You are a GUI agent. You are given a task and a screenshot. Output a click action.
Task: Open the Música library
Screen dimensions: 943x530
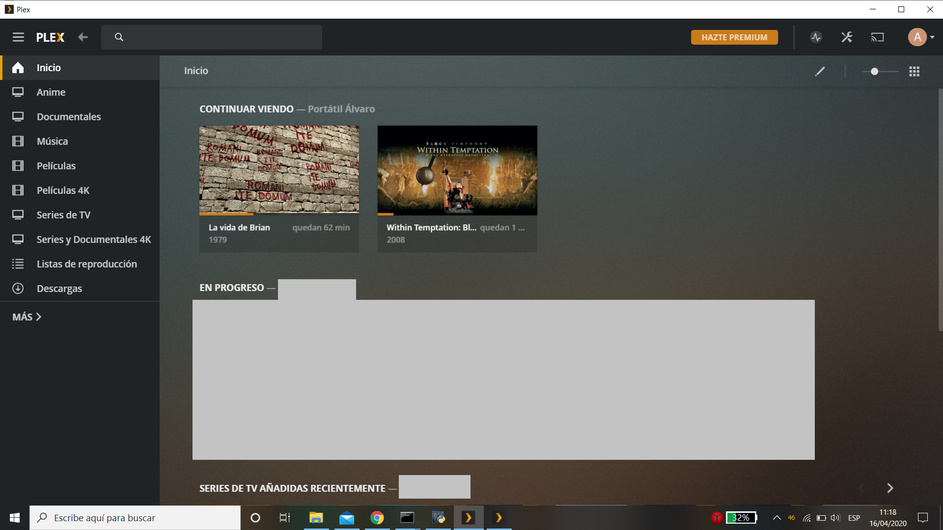coord(80,141)
